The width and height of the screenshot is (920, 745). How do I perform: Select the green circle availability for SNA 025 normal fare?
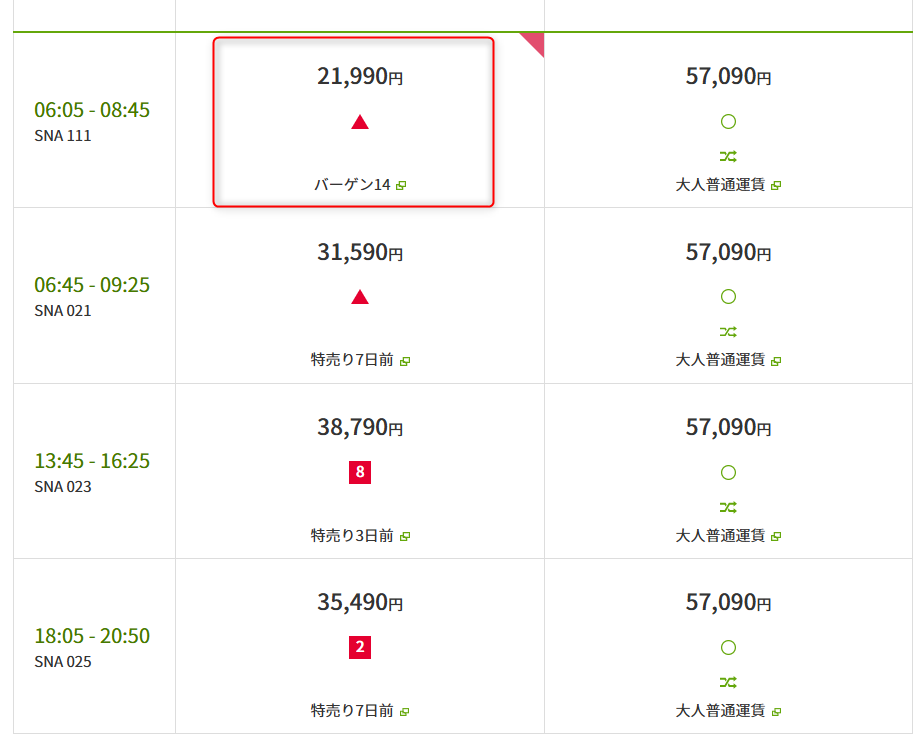pos(728,648)
